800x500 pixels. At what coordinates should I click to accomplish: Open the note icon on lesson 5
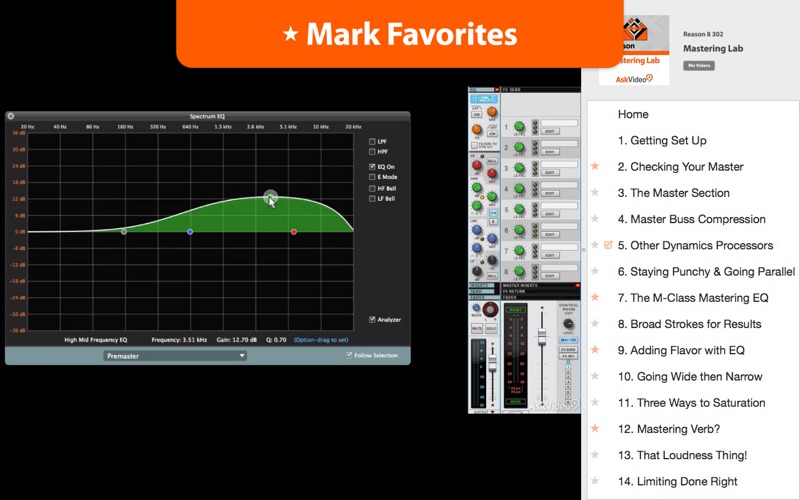608,245
